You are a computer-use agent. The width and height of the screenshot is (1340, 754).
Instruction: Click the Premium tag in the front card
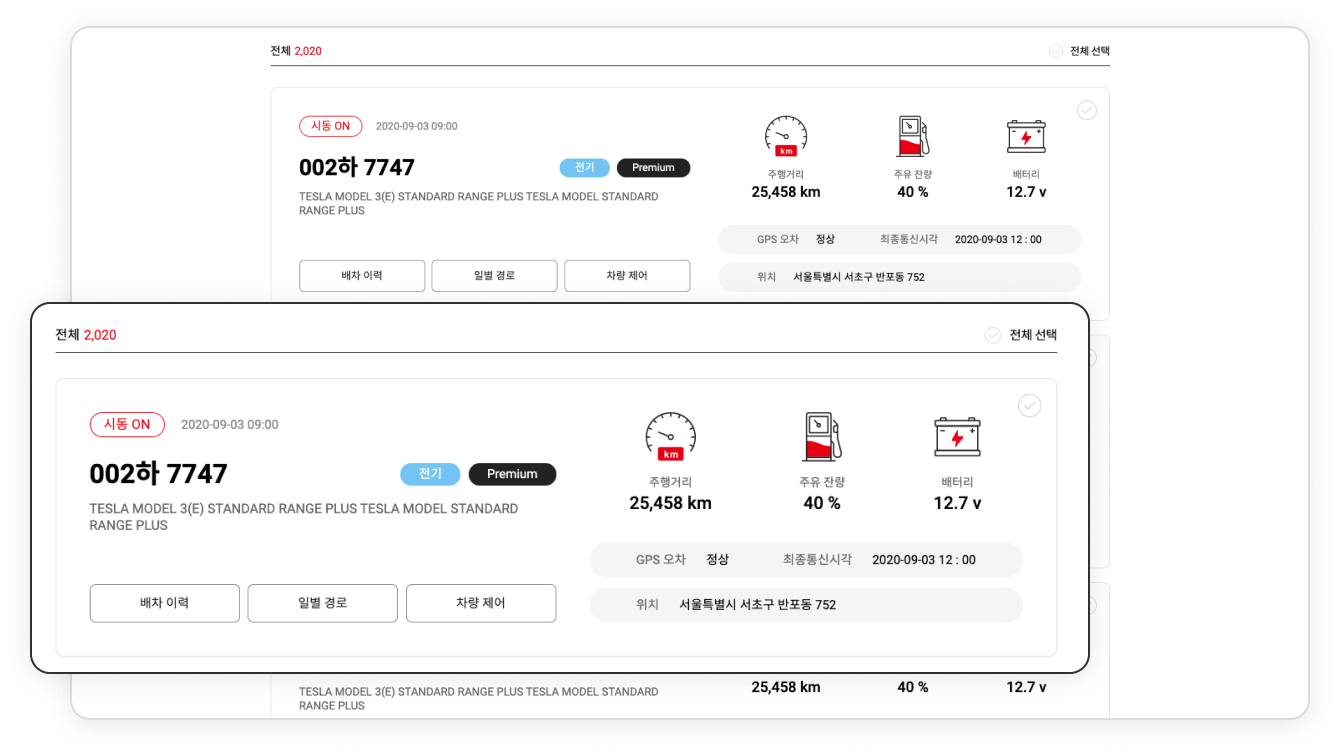coord(512,474)
